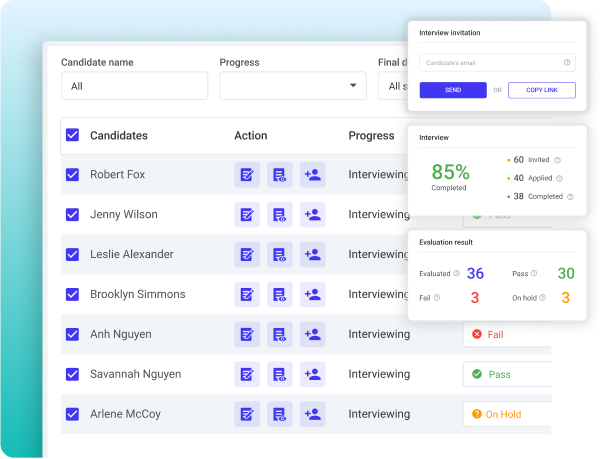Open Anh Nguyen's Fail decision dropdown
Image resolution: width=604 pixels, height=459 pixels.
click(507, 334)
